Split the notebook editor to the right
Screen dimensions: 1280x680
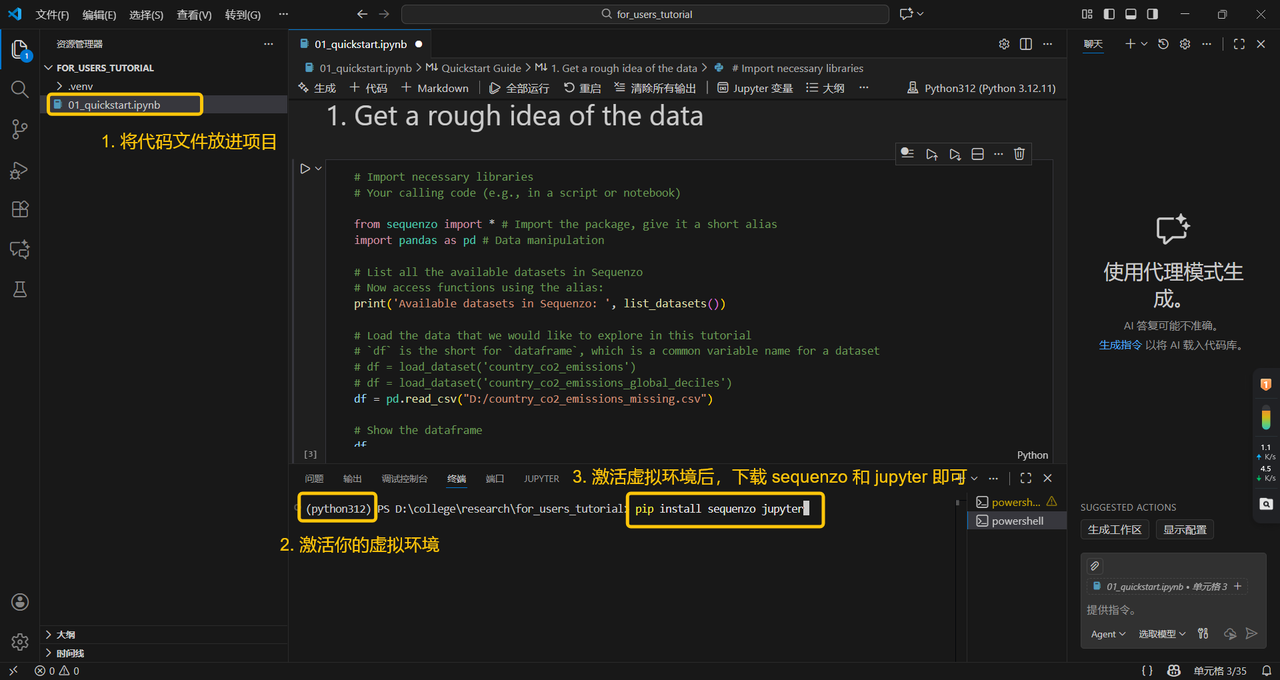[x=1026, y=44]
